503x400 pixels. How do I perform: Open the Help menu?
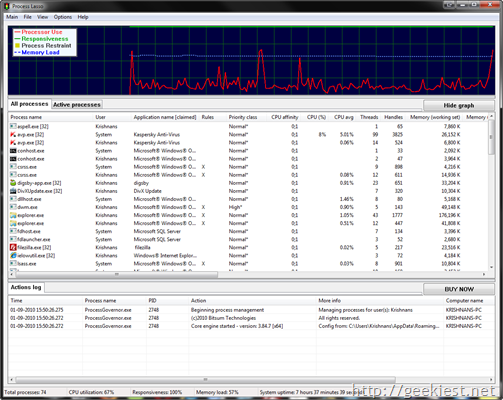(x=83, y=17)
